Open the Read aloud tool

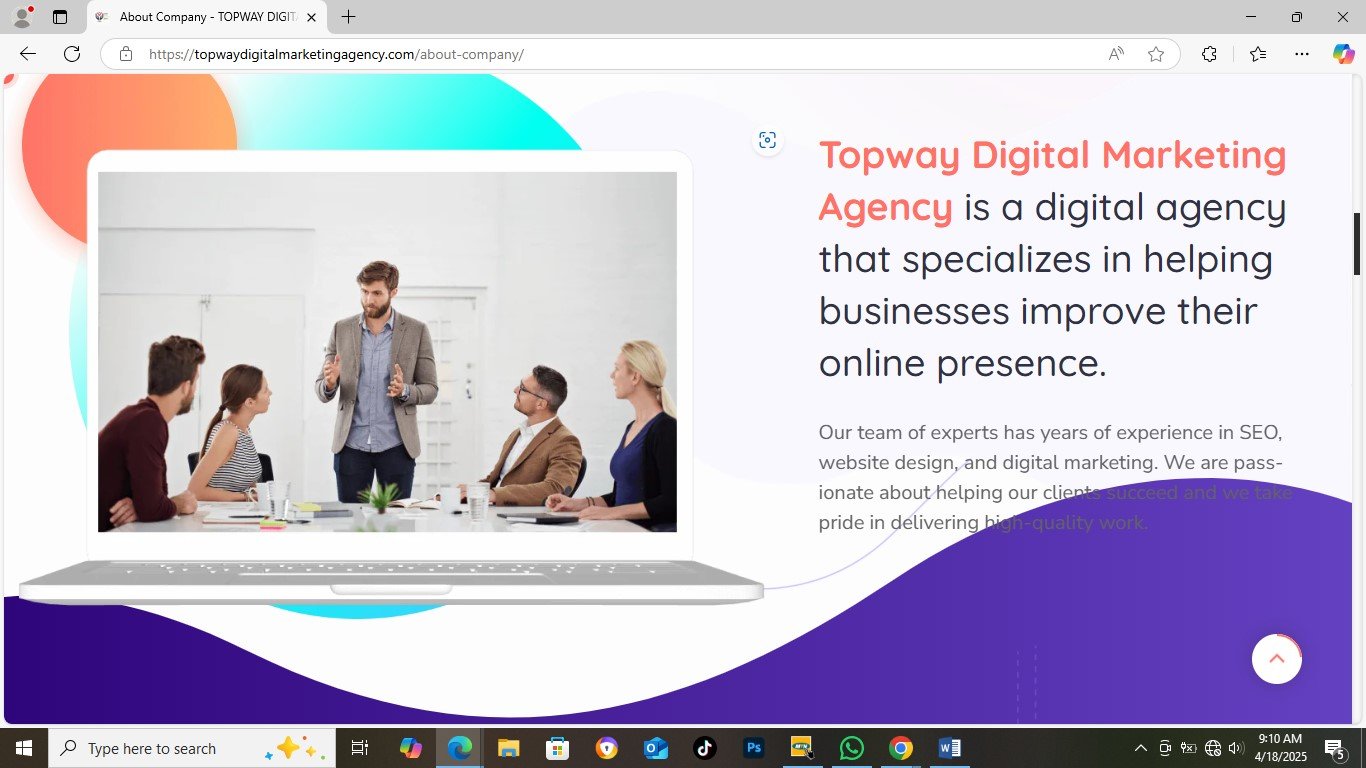[1116, 54]
